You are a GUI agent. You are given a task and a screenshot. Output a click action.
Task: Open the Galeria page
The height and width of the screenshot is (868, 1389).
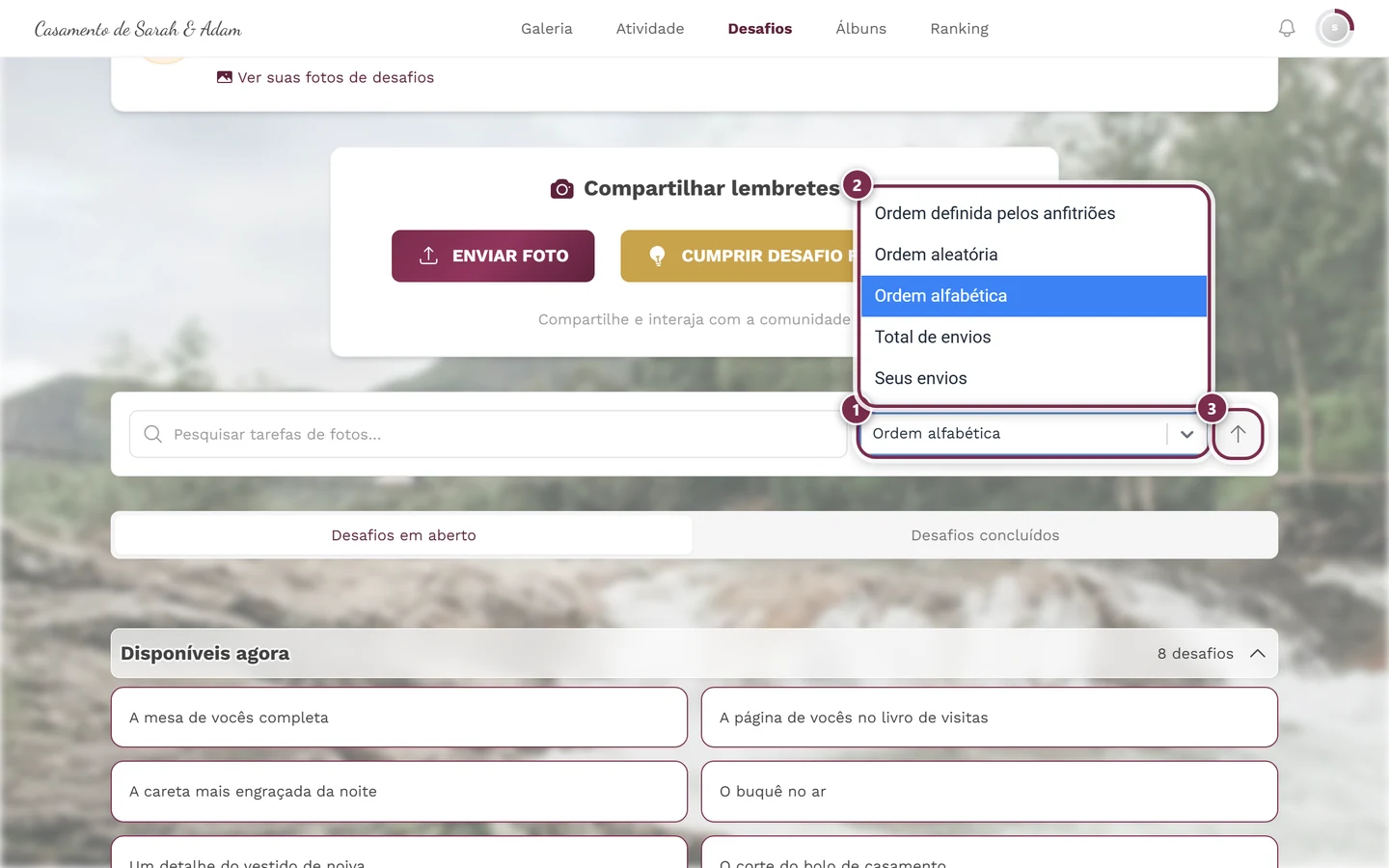(547, 29)
